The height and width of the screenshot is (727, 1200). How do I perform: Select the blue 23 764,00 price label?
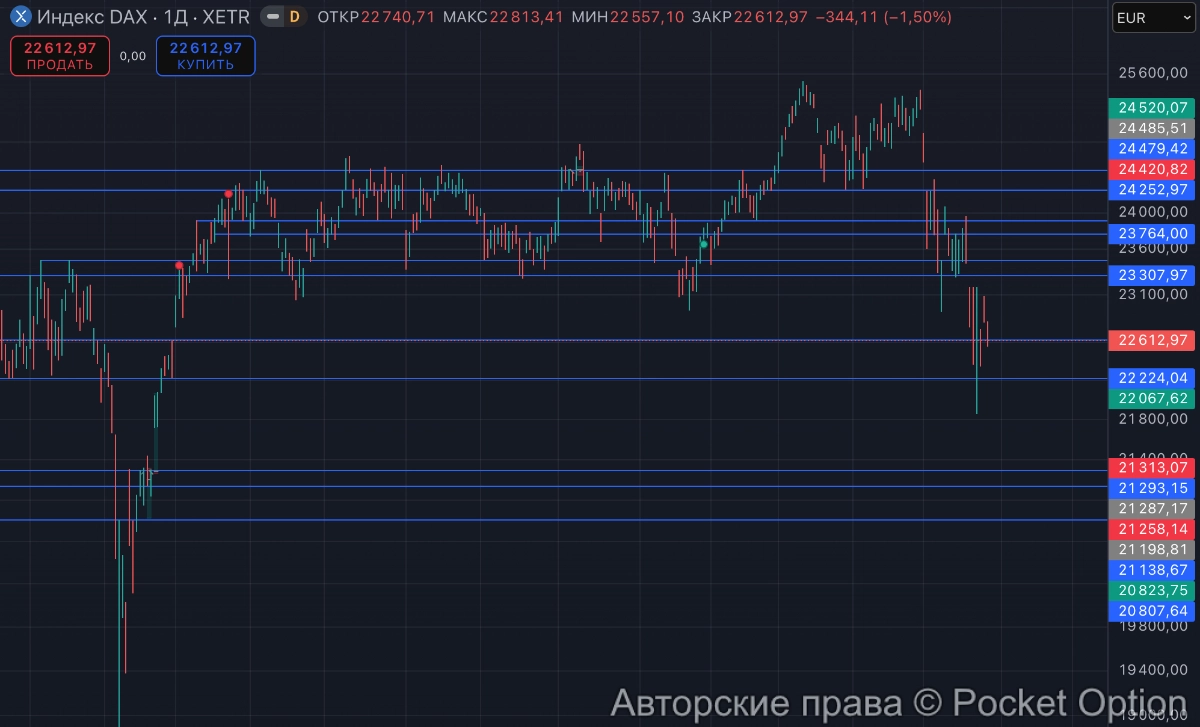1153,233
